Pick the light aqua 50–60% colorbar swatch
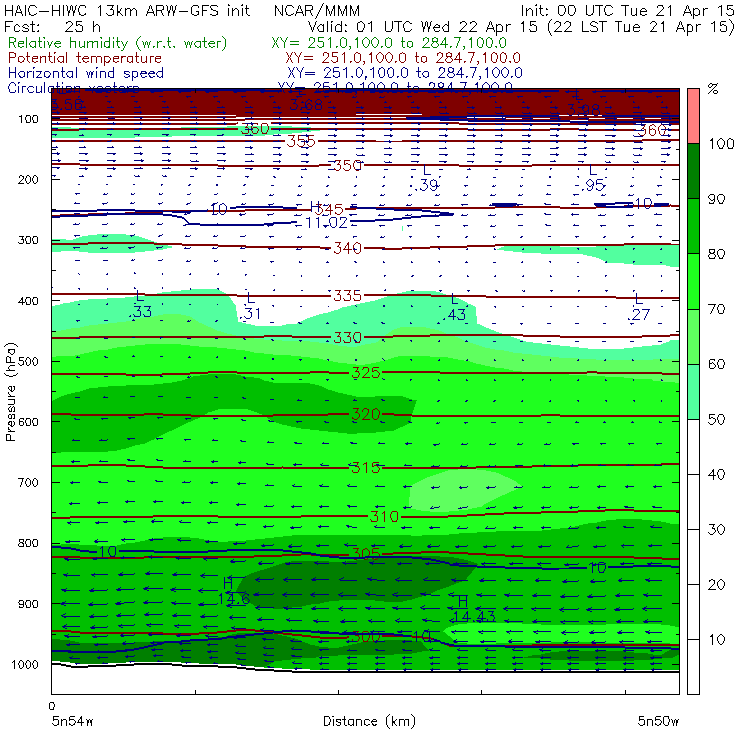Viewport: 740px width, 740px height. click(693, 391)
